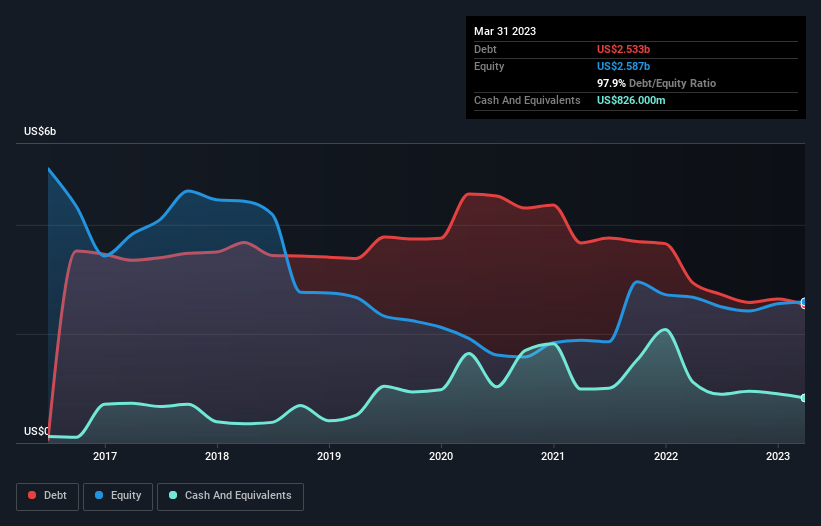This screenshot has width=821, height=526.
Task: Click the Mar 31 2023 tooltip date
Action: point(505,31)
